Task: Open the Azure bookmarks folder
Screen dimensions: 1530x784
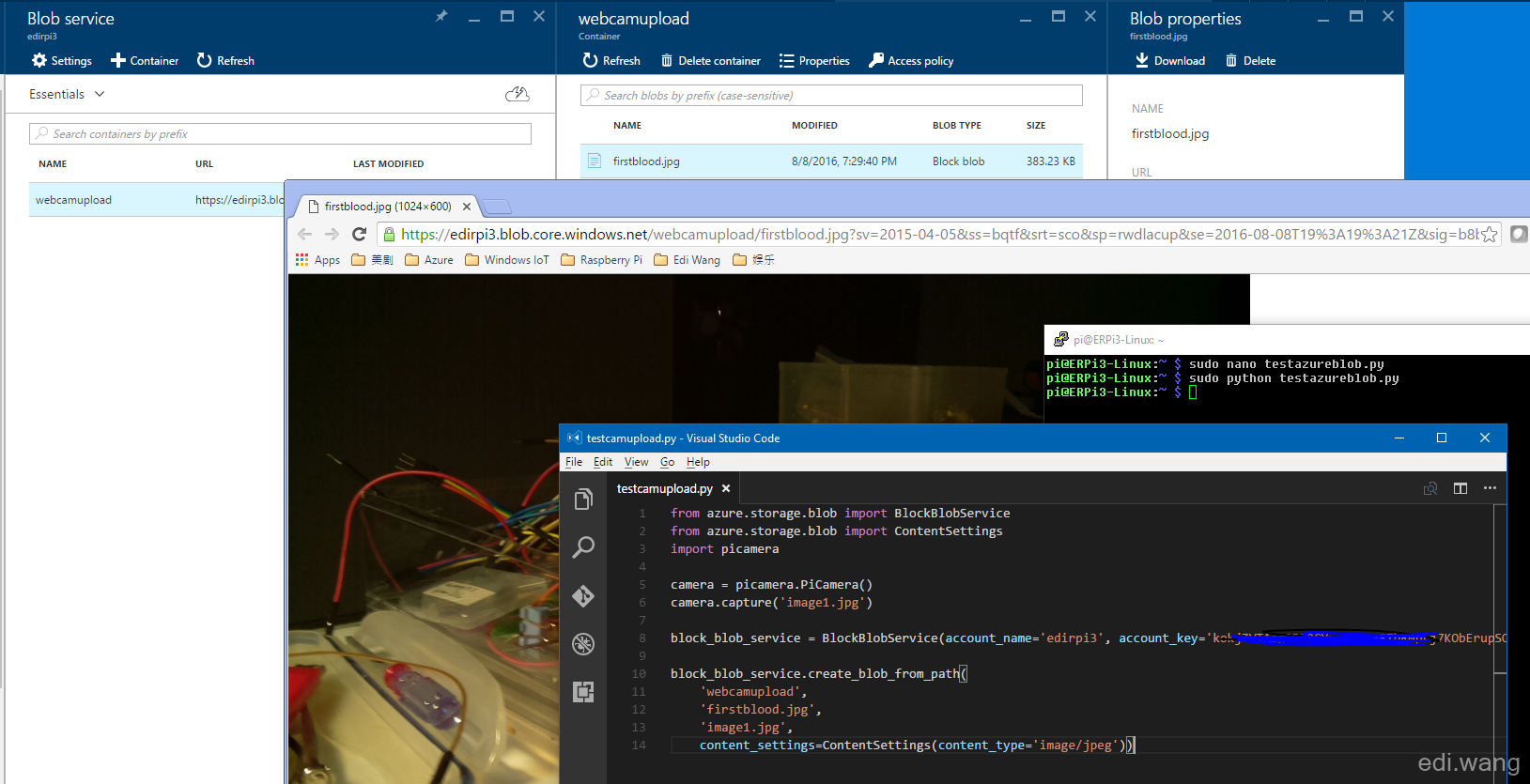Action: [429, 260]
